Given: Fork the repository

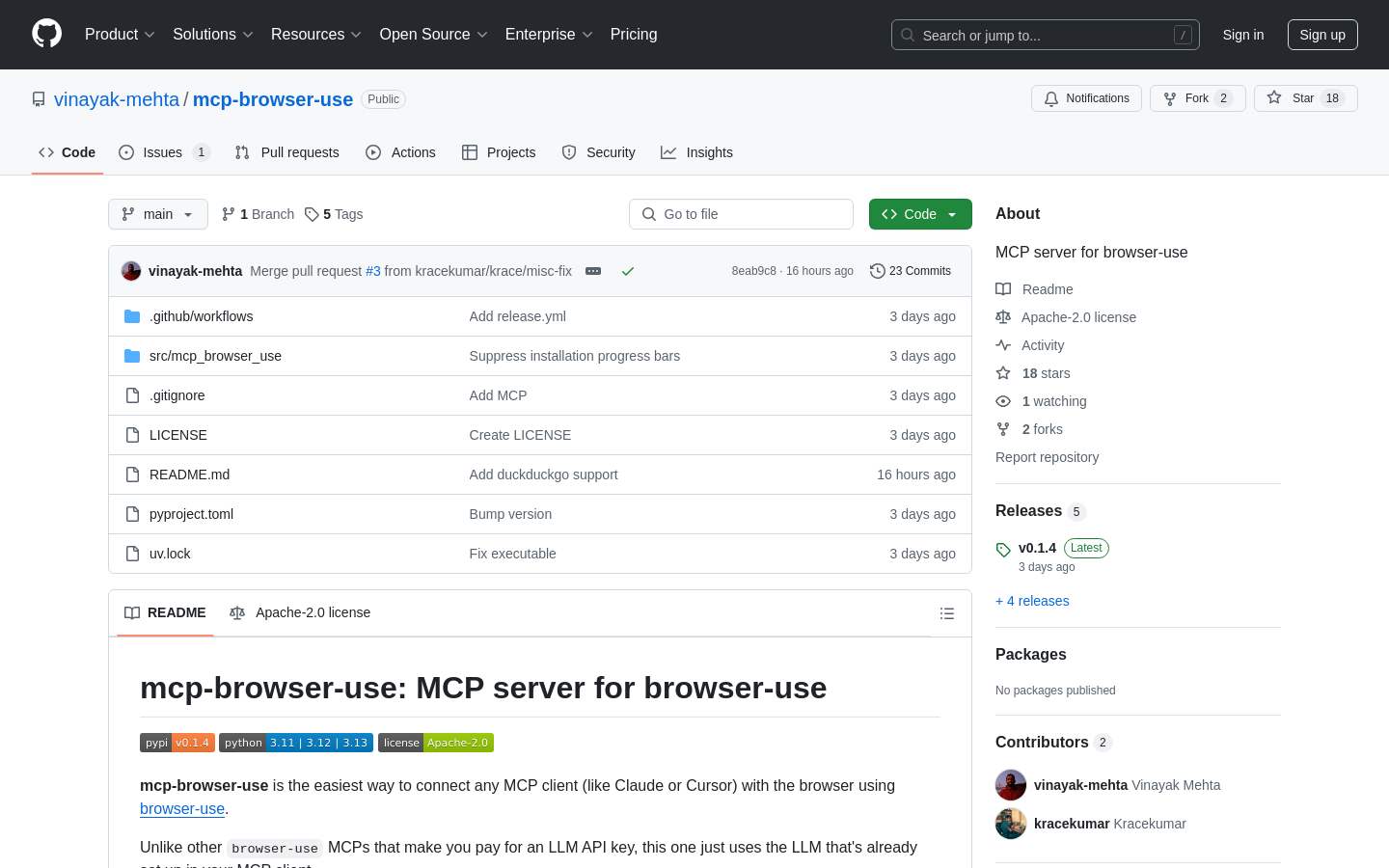Looking at the screenshot, I should pyautogui.click(x=1197, y=98).
